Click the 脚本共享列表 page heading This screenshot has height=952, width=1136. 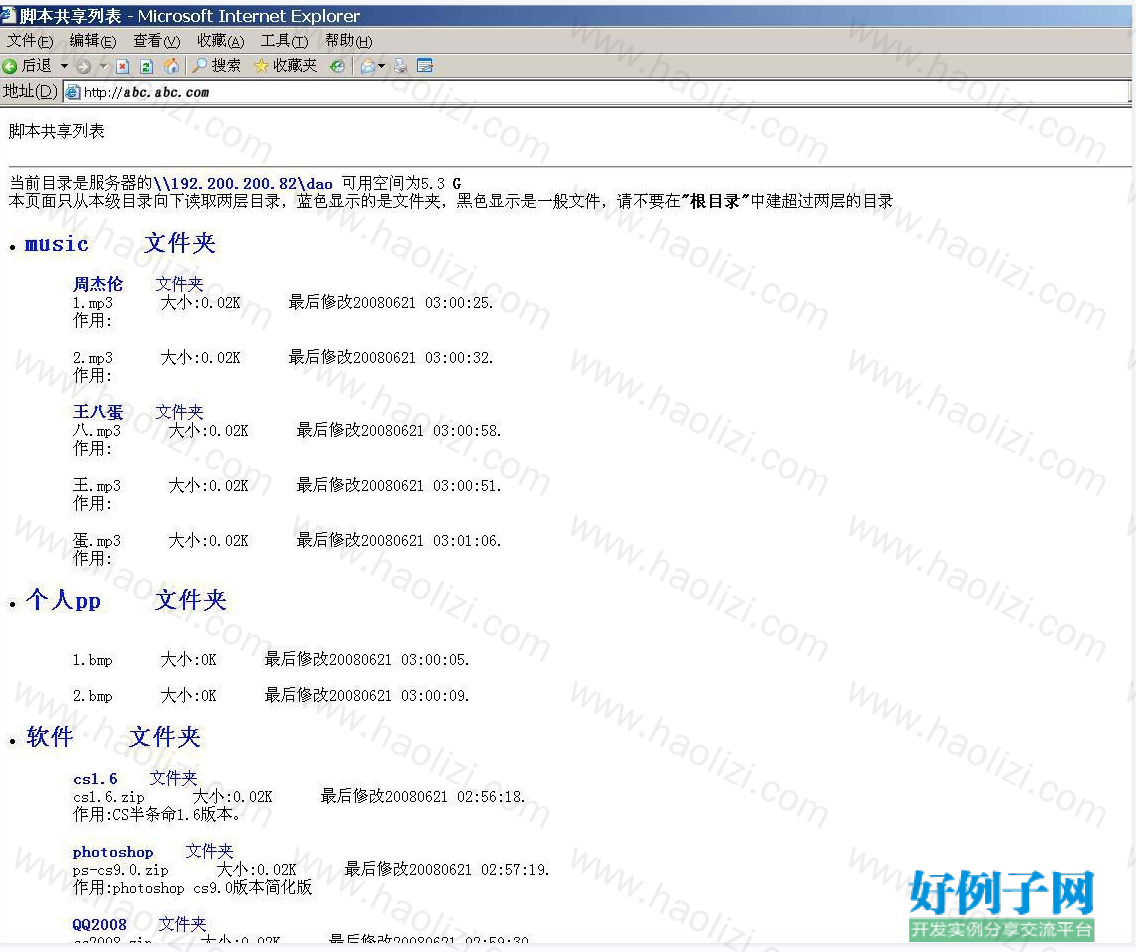[57, 131]
